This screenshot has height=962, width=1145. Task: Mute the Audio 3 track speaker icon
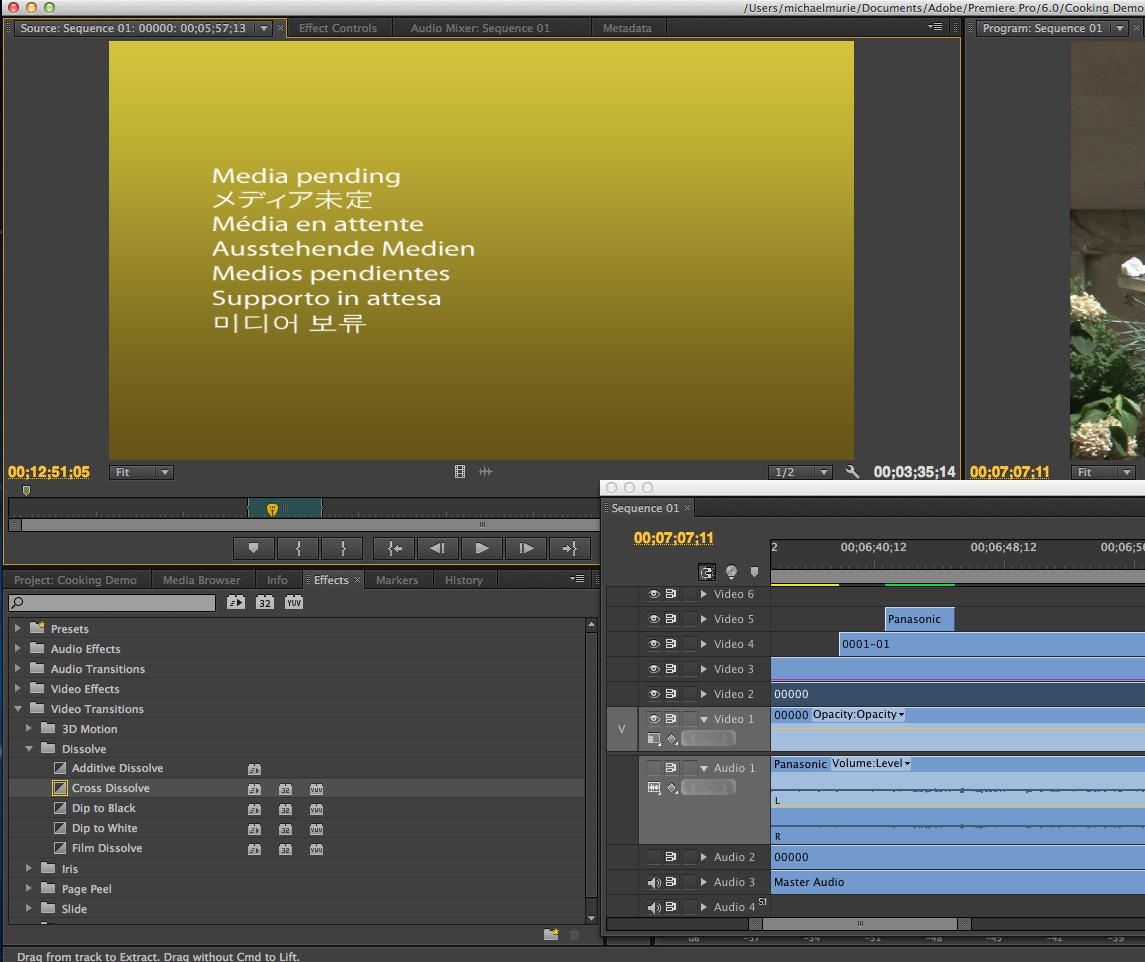655,882
